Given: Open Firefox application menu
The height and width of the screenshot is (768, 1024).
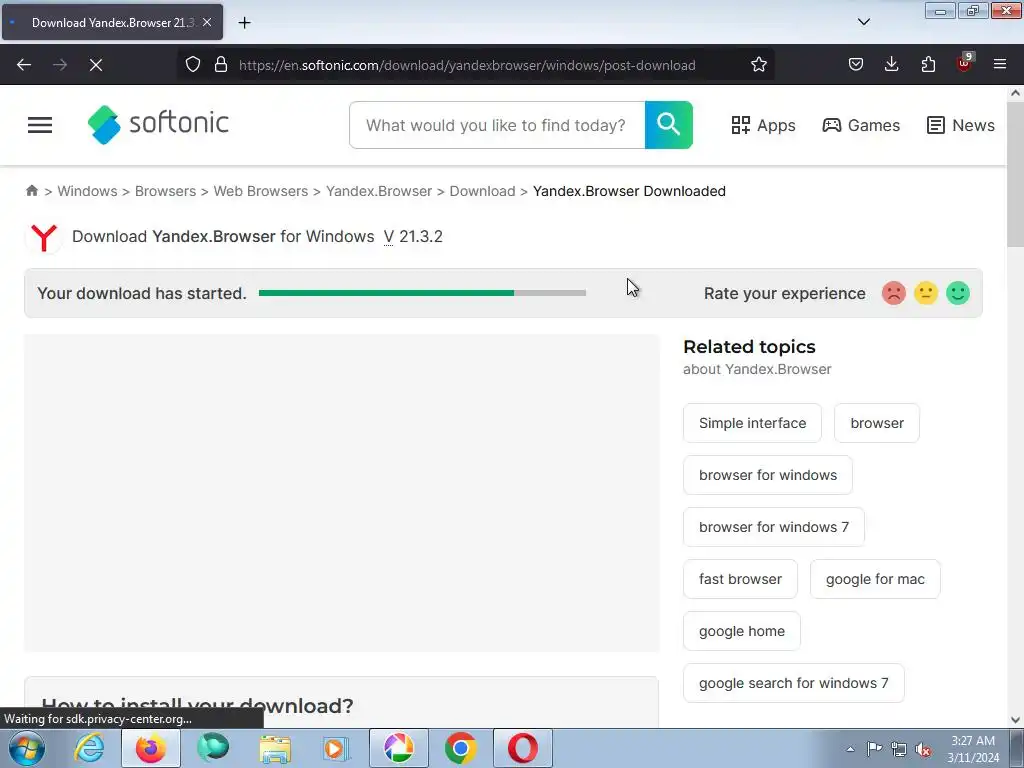Looking at the screenshot, I should point(1000,65).
